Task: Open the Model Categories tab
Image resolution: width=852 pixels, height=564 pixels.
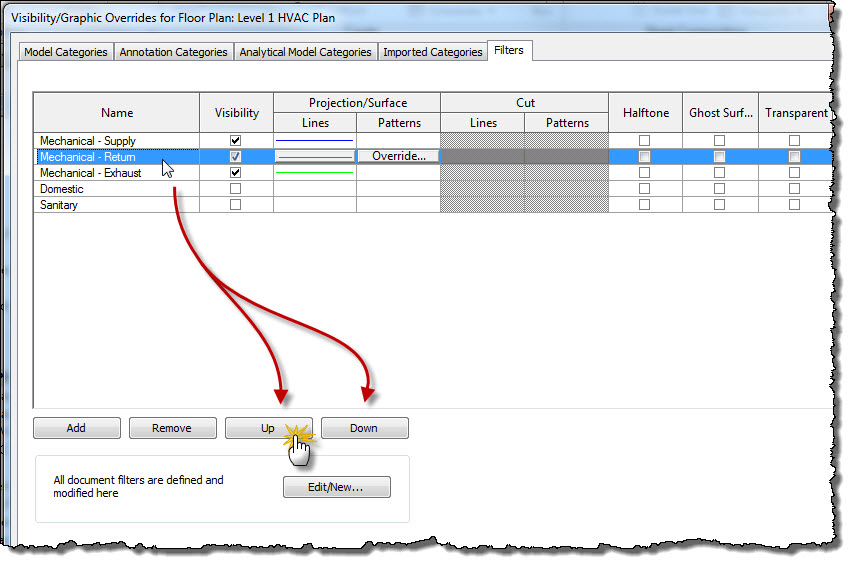Action: click(x=66, y=52)
